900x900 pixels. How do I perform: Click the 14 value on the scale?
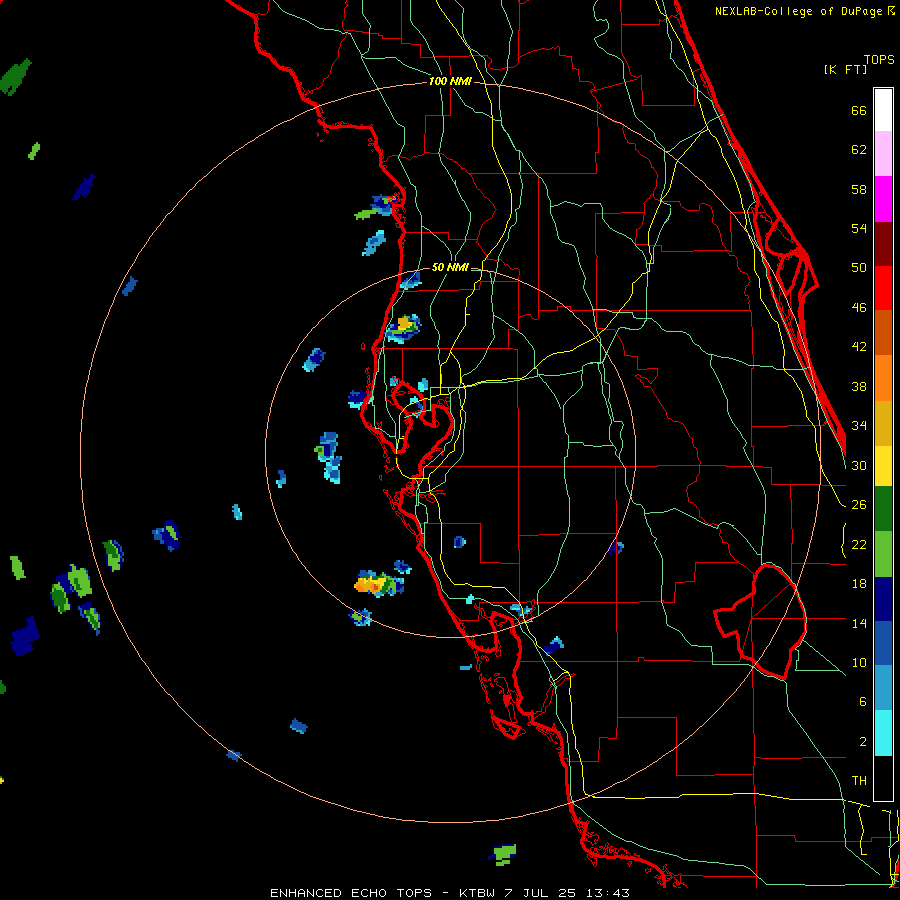(859, 623)
